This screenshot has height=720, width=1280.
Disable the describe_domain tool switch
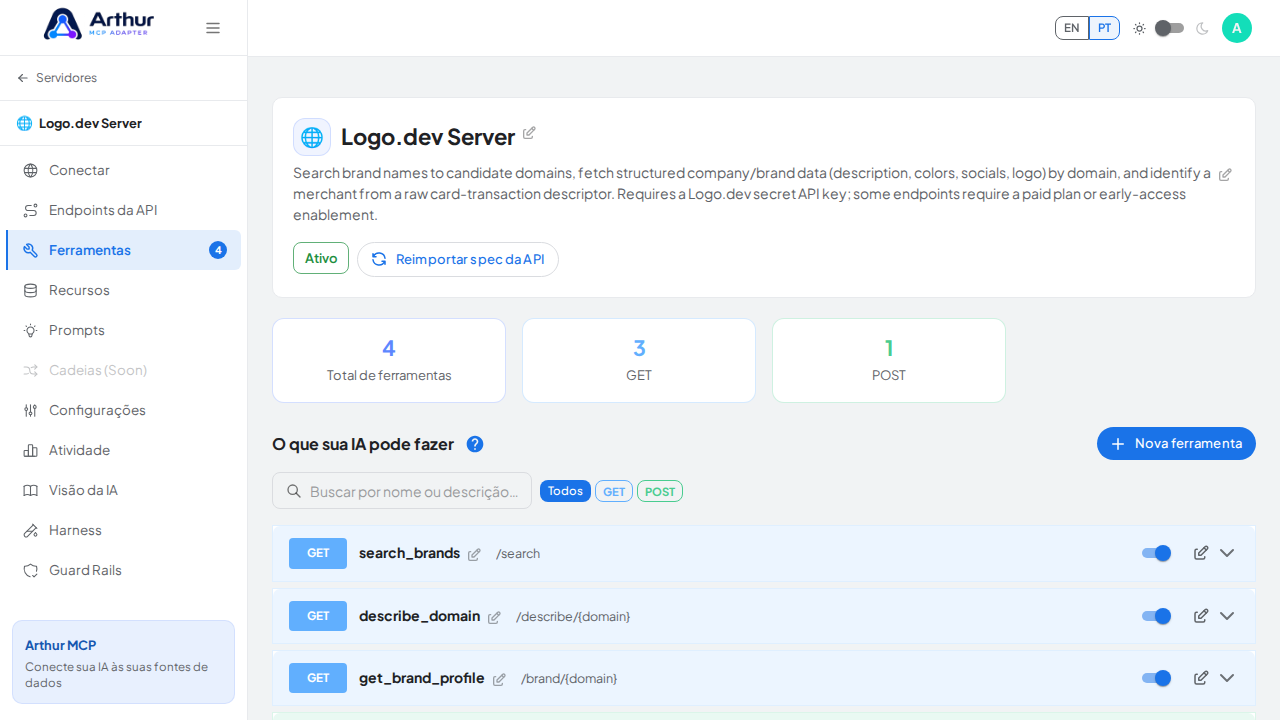coord(1157,616)
